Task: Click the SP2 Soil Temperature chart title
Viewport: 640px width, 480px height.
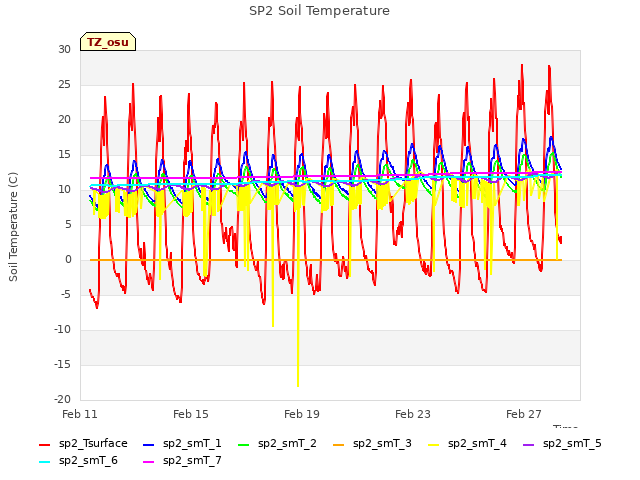Action: pos(319,11)
